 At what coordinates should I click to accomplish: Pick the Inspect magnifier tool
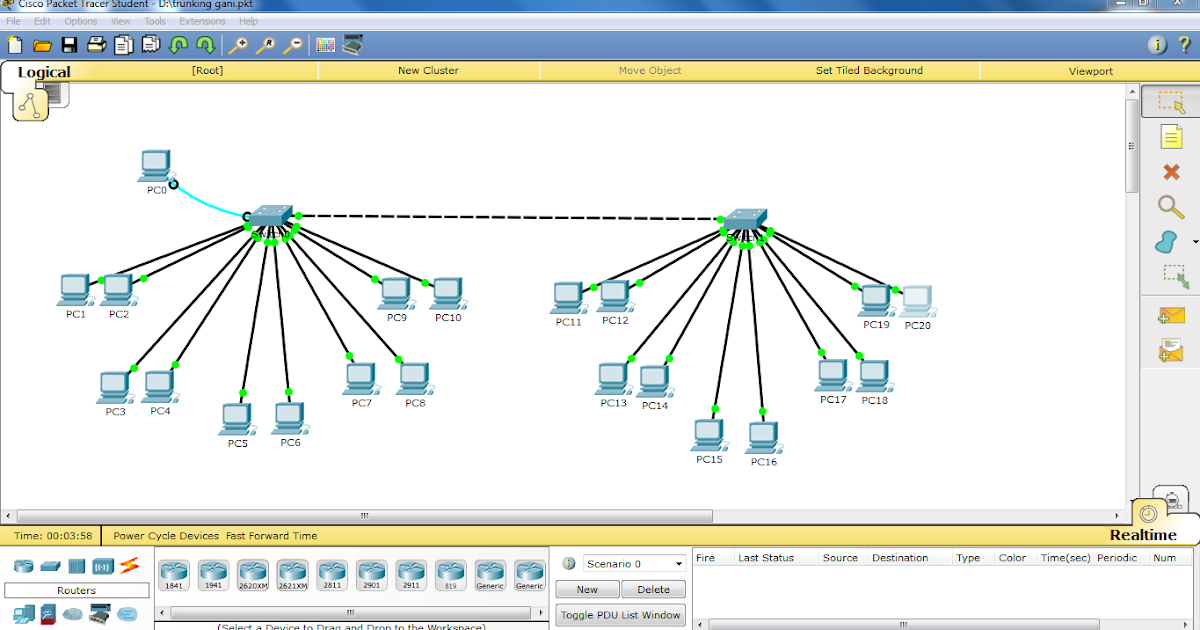[x=1171, y=207]
